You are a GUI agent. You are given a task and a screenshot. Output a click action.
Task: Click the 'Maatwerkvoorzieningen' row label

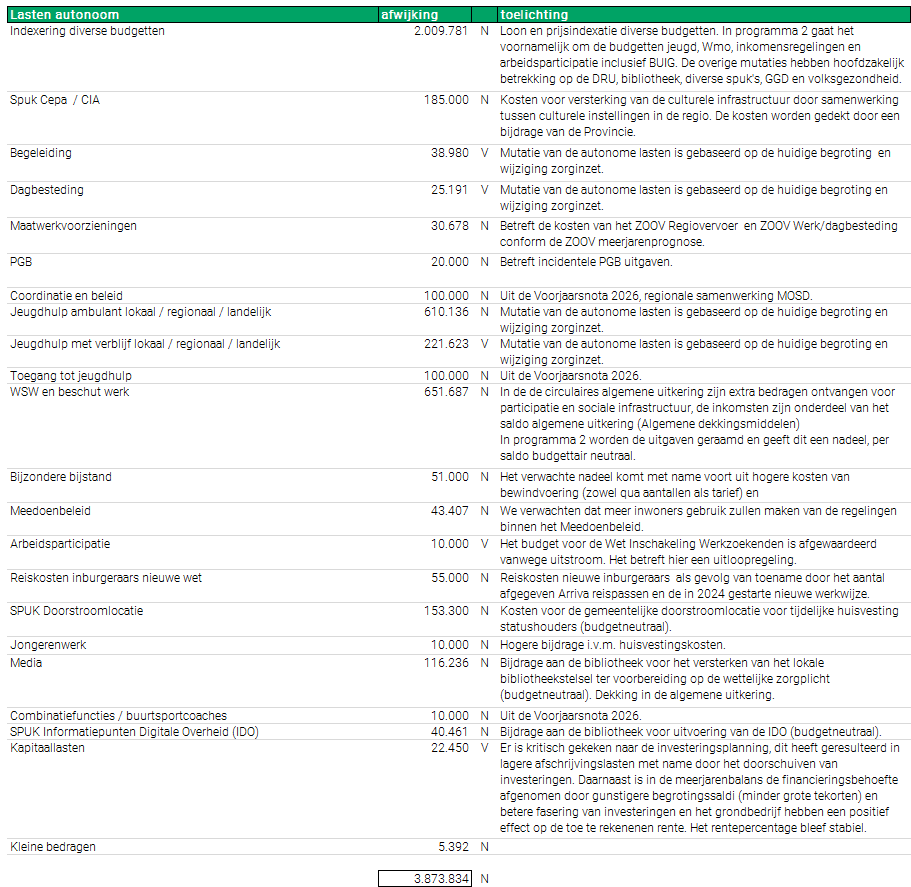coord(73,226)
